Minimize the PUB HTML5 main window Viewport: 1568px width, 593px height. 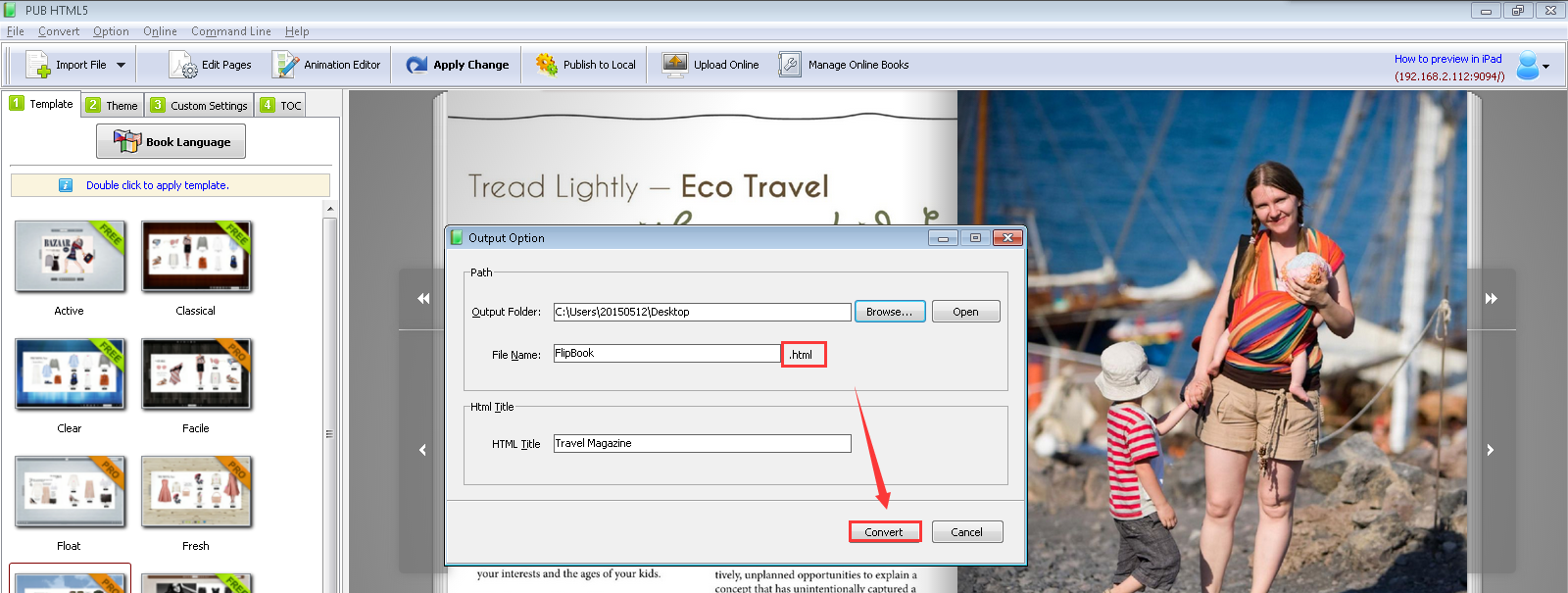click(1486, 11)
